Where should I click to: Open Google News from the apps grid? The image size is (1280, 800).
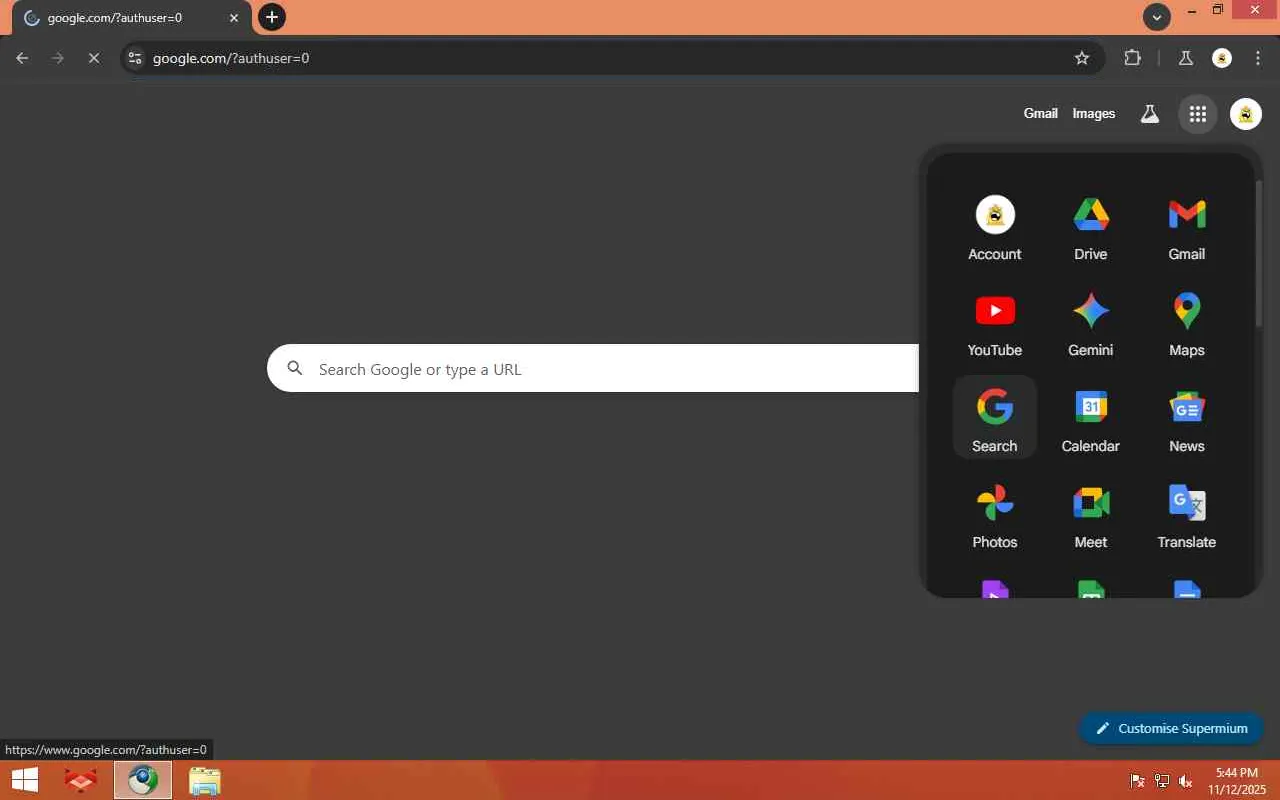pyautogui.click(x=1186, y=420)
